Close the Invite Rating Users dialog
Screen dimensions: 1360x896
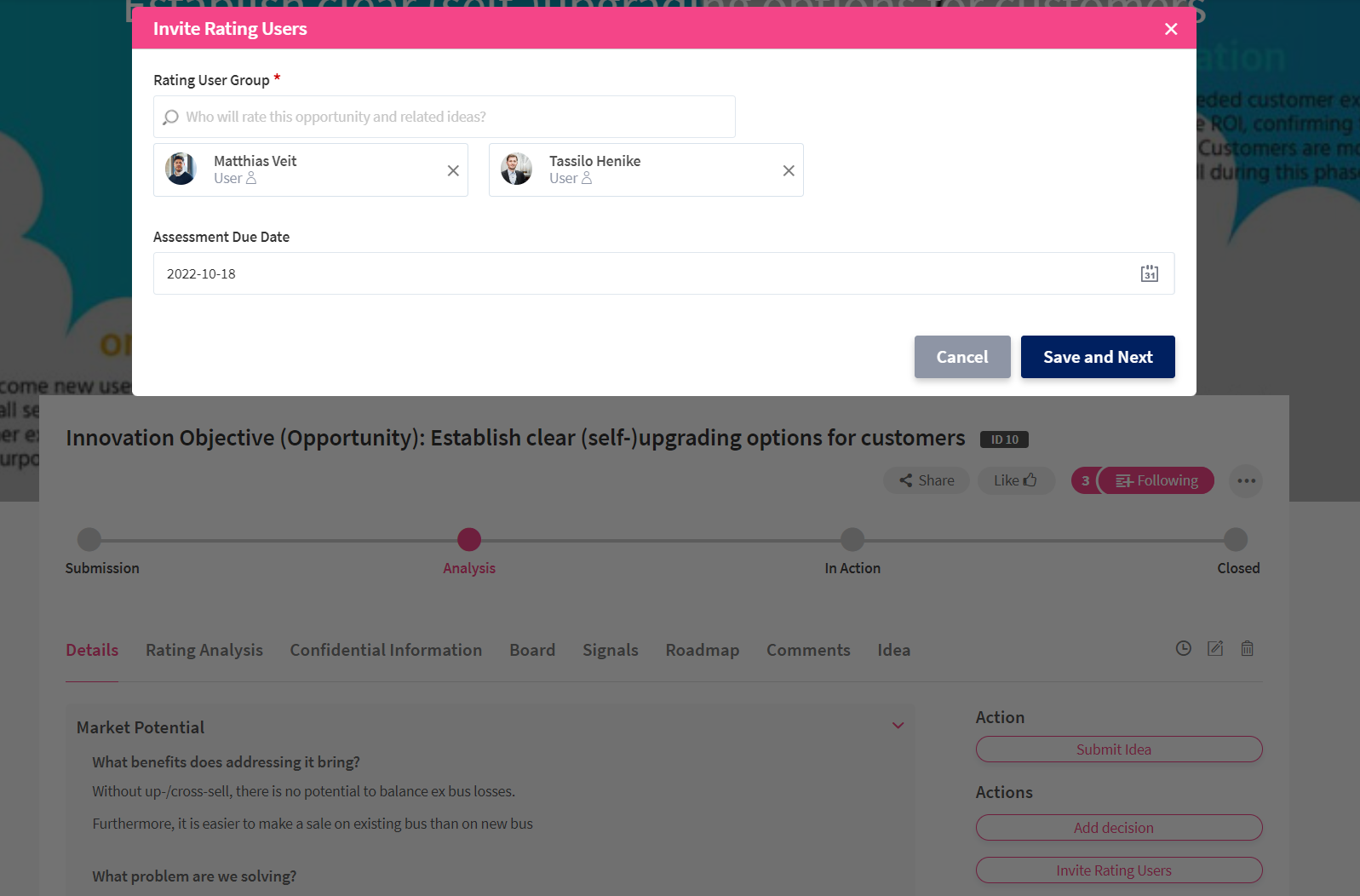click(x=1171, y=29)
